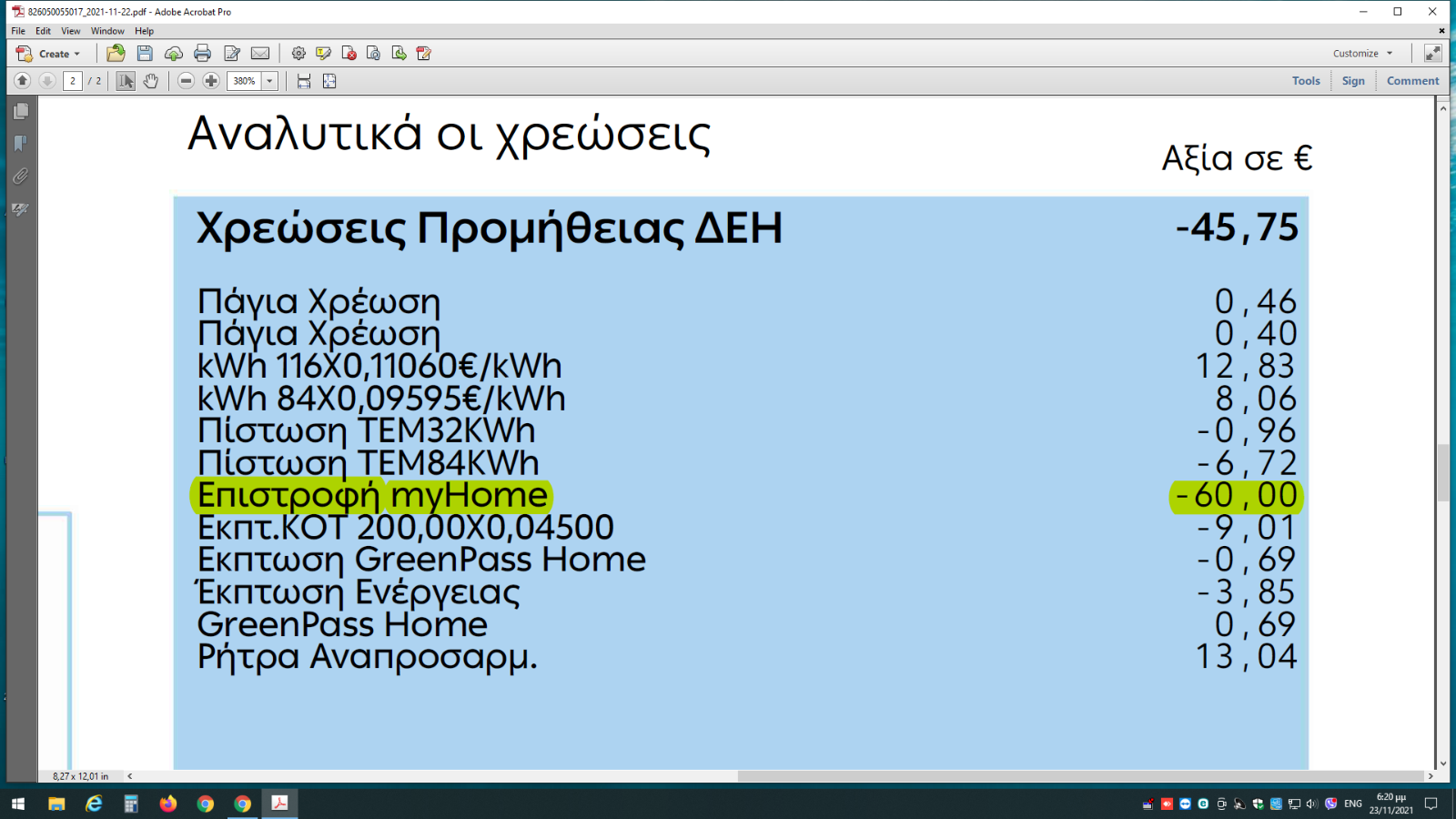
Task: Expand the zoom level dropdown arrow
Action: (269, 81)
